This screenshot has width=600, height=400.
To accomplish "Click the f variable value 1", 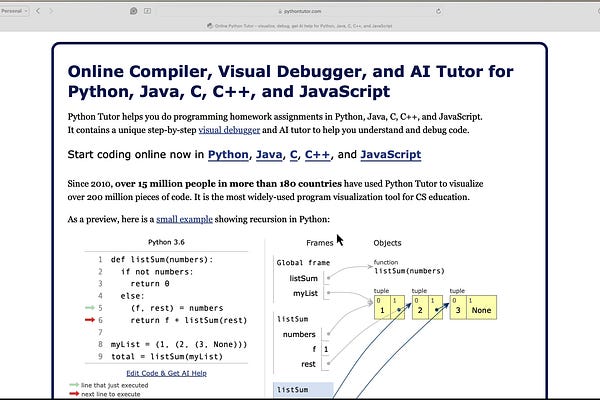I will point(326,349).
